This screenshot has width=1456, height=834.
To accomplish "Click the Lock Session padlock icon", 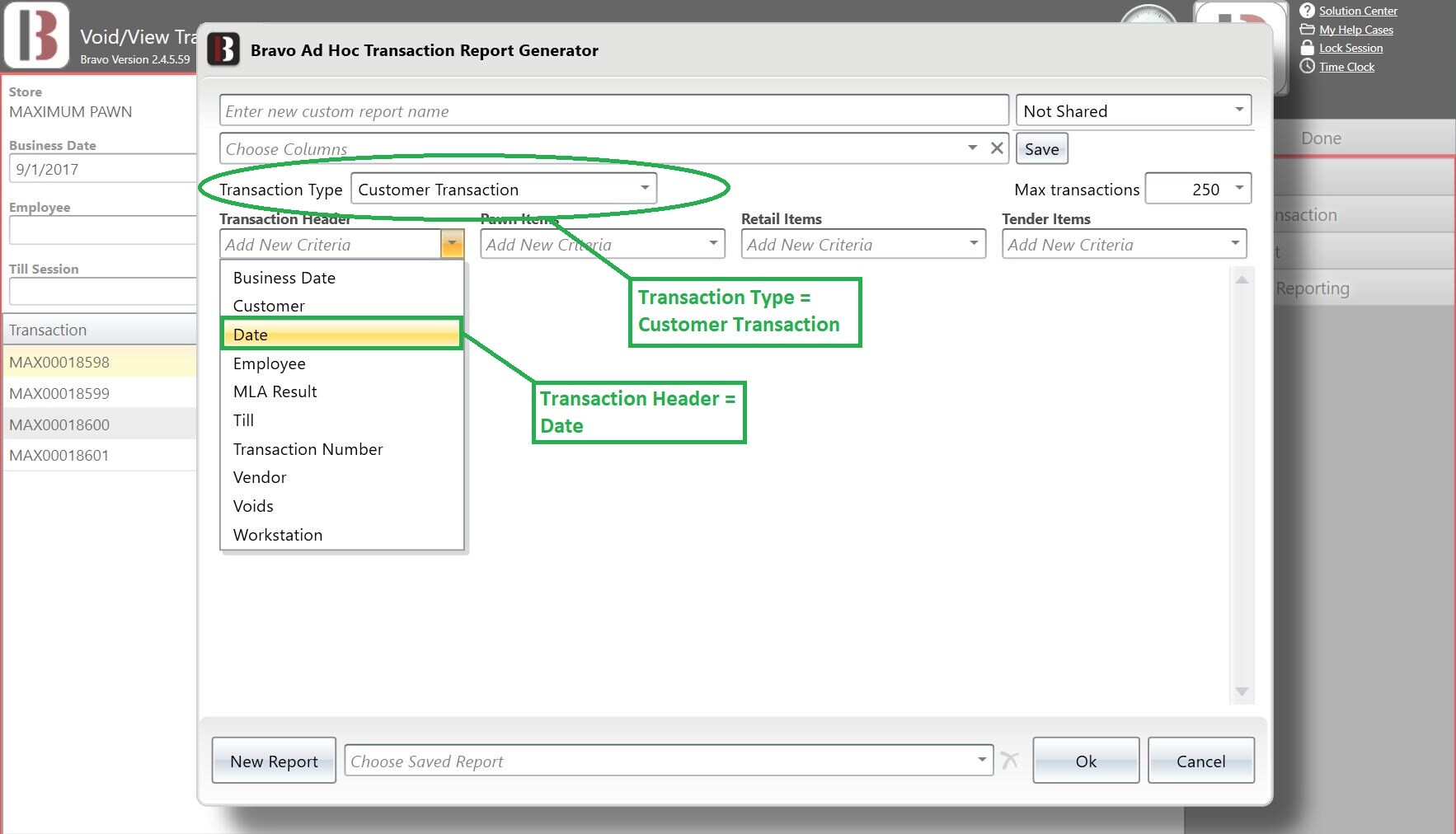I will tap(1307, 48).
